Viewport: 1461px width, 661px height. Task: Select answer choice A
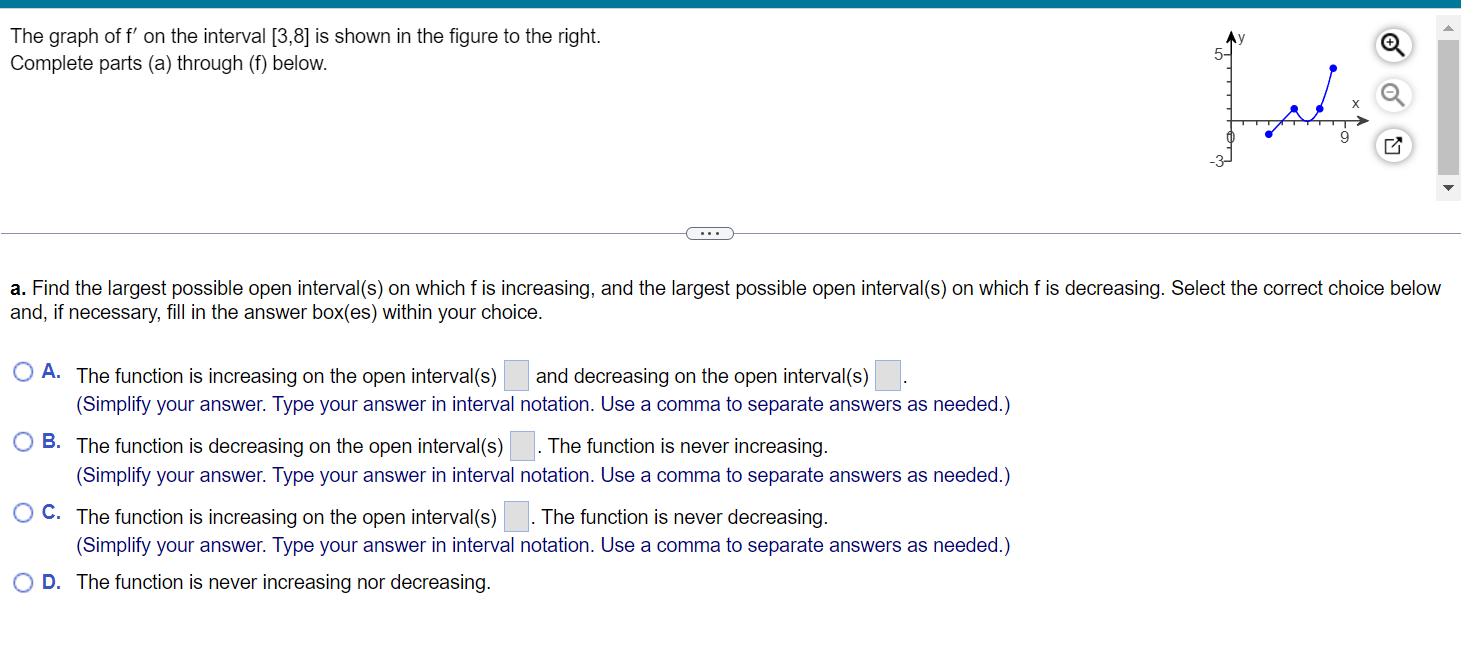22,371
